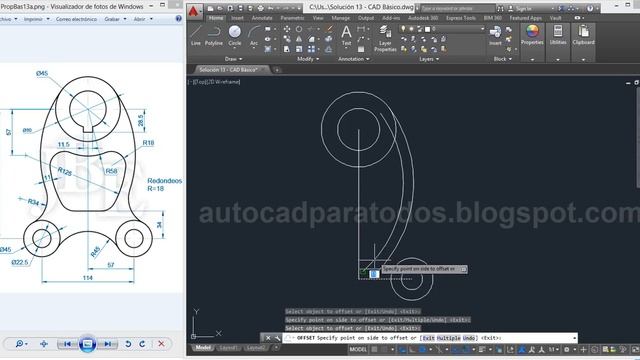The width and height of the screenshot is (640, 360).
Task: Switch to the Annotate ribbon tab
Action: pyautogui.click(x=262, y=18)
